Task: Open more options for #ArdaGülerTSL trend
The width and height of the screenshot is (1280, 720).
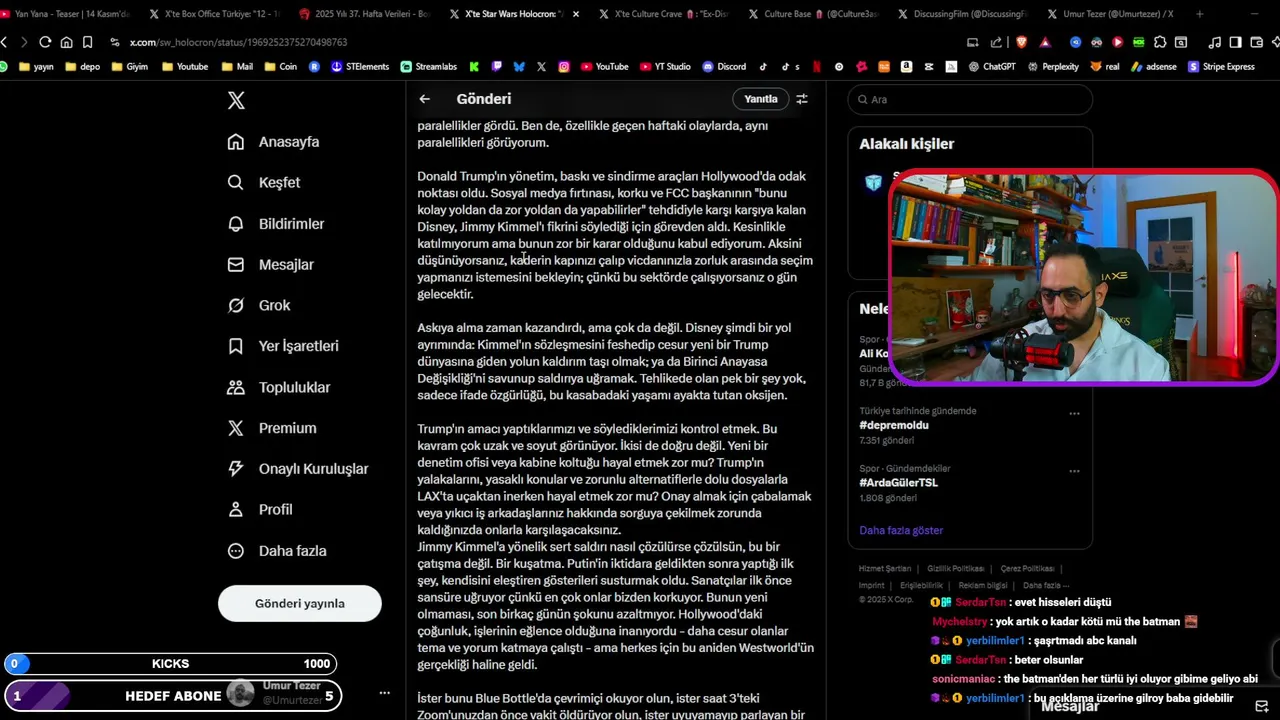Action: pos(1074,470)
